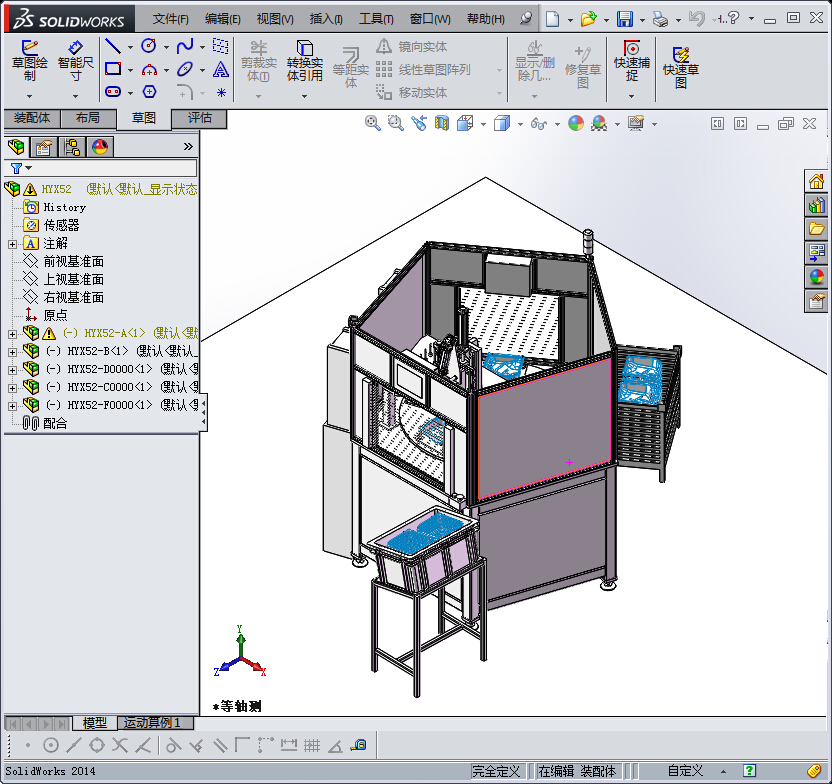Select the 右视基准面 plane in tree
This screenshot has height=784, width=832.
[73, 298]
